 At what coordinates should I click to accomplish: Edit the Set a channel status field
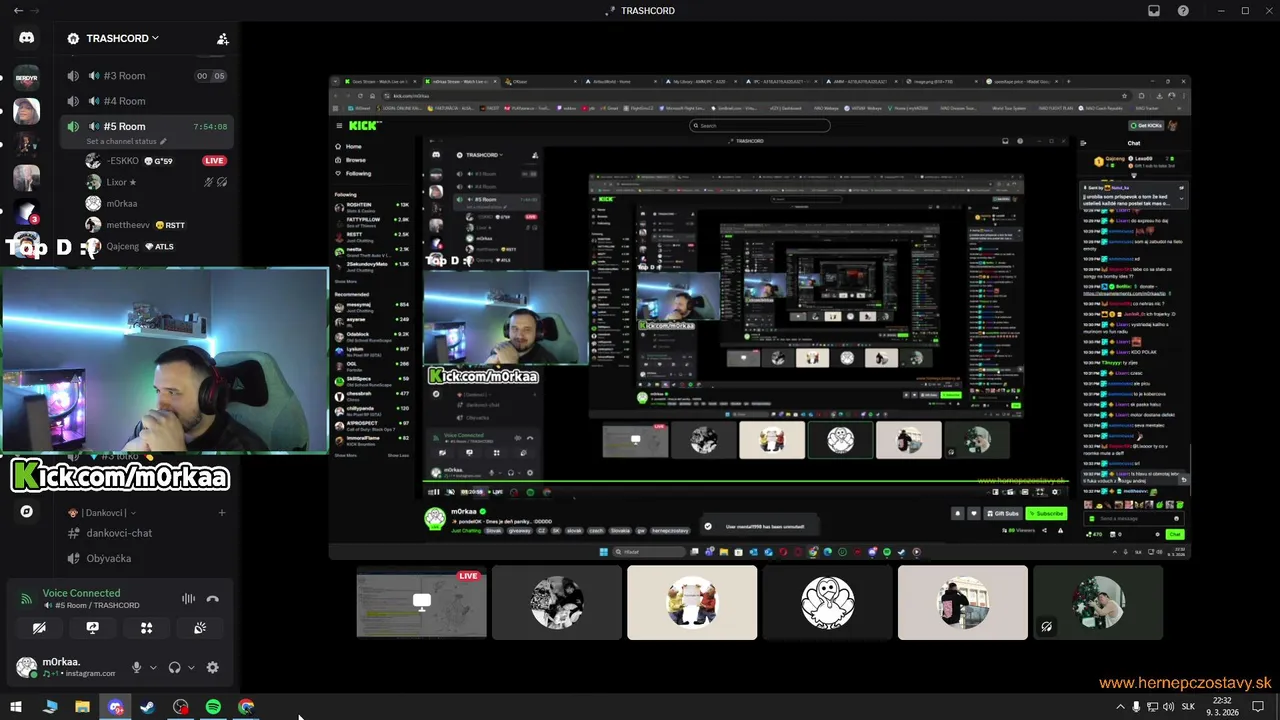(x=121, y=141)
